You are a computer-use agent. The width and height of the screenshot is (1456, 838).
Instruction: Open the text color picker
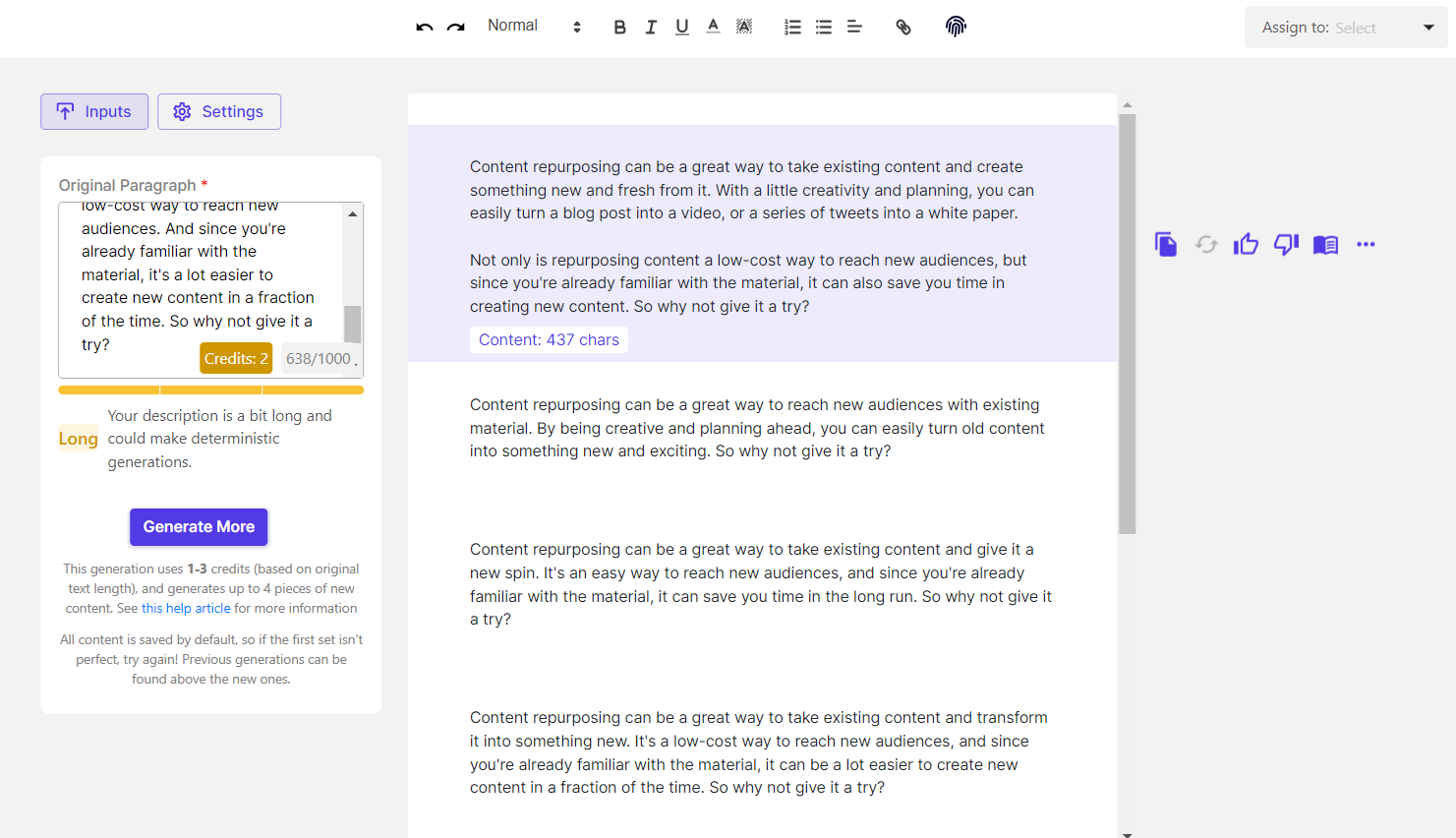click(713, 27)
